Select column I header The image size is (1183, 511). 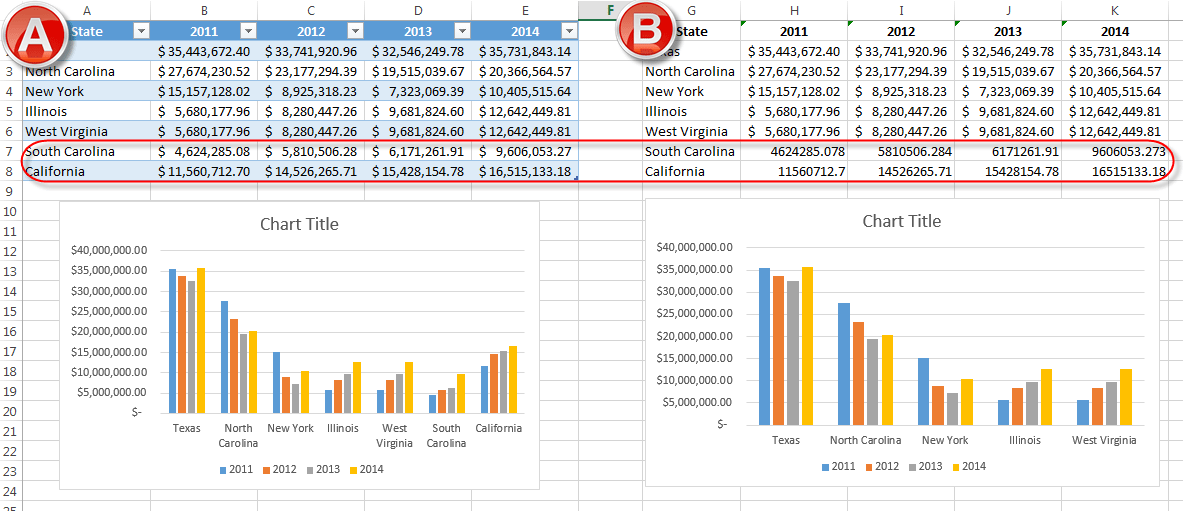[901, 11]
